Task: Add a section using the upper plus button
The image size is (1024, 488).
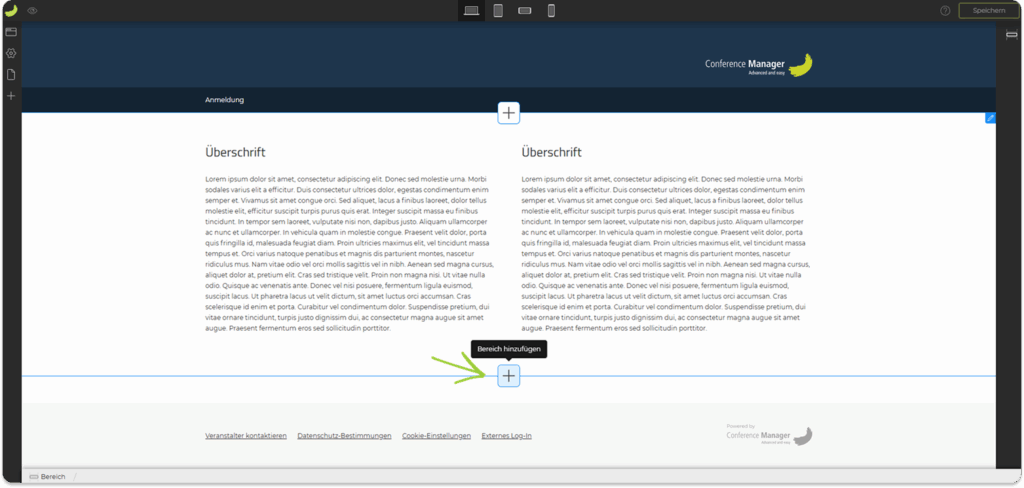Action: 509,113
